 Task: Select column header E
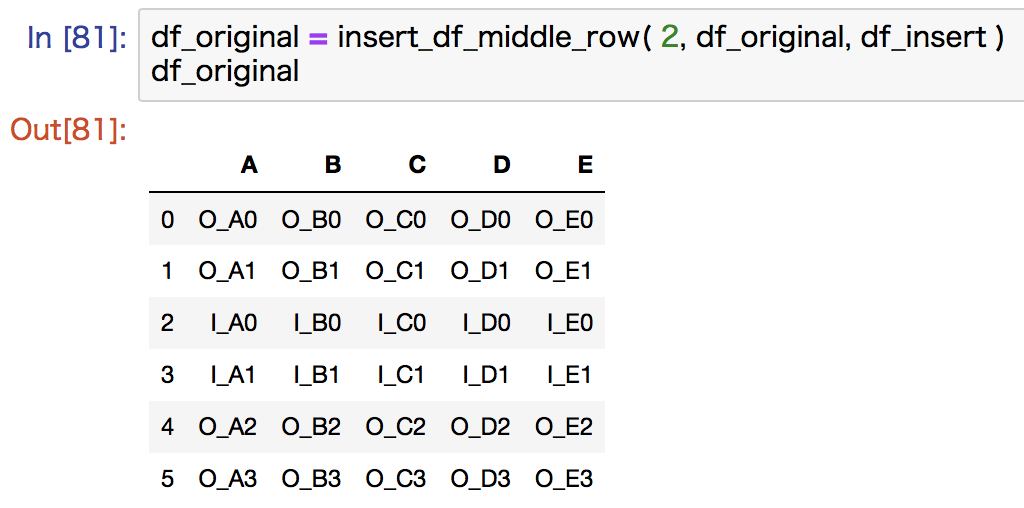(x=585, y=165)
